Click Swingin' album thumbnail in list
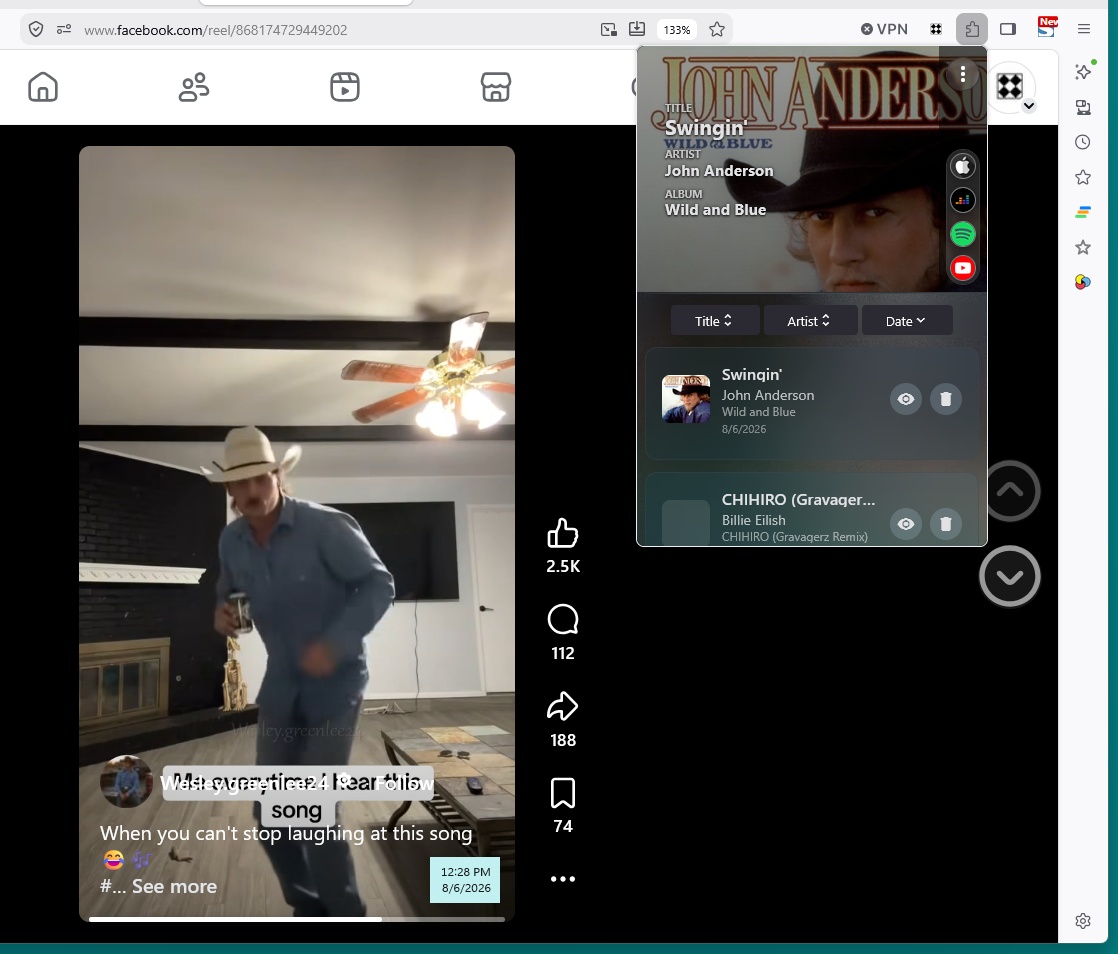 point(685,399)
